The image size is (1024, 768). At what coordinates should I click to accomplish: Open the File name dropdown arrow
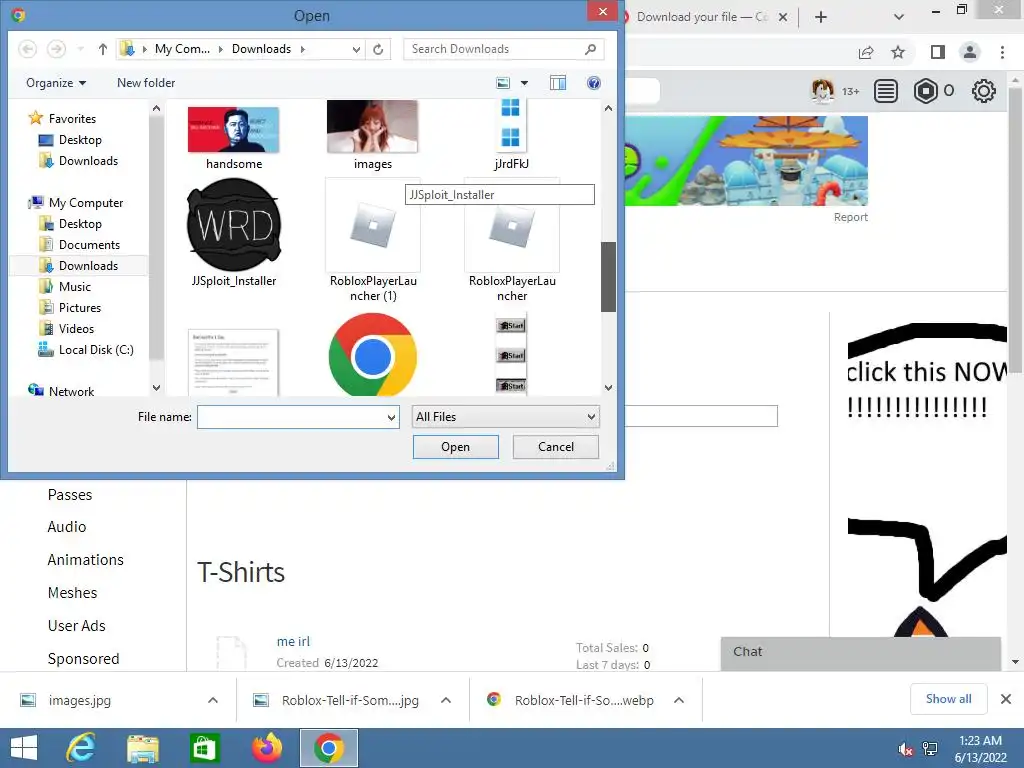[391, 417]
